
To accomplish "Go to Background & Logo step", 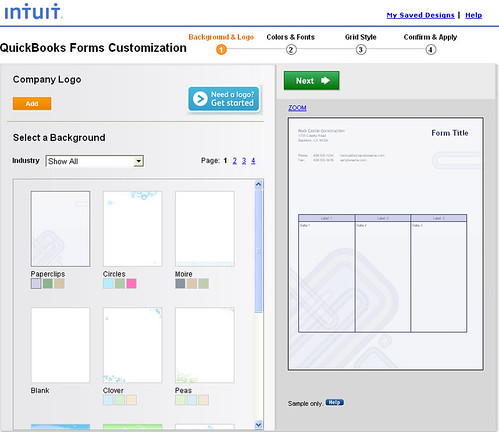I will 221,37.
